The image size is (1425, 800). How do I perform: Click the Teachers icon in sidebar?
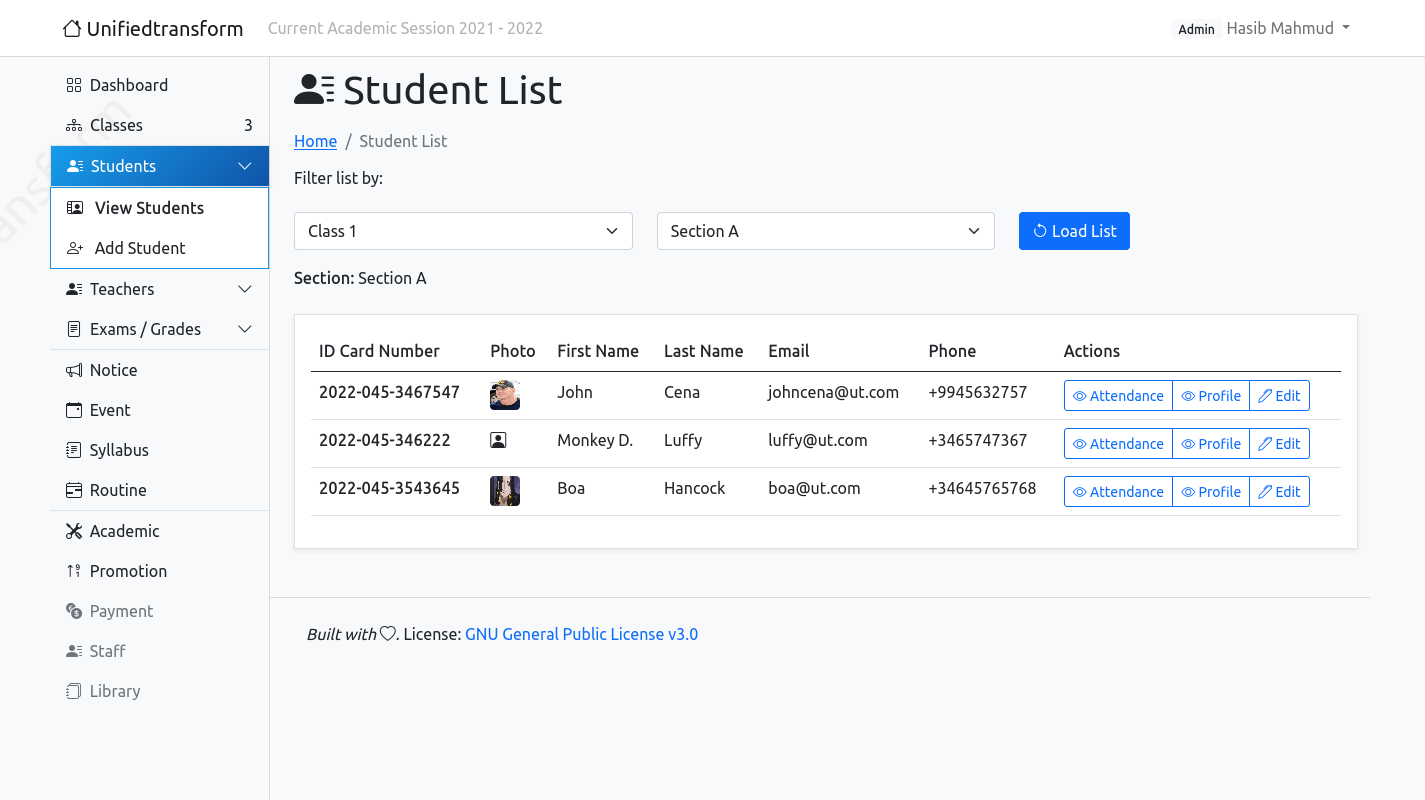[x=74, y=289]
